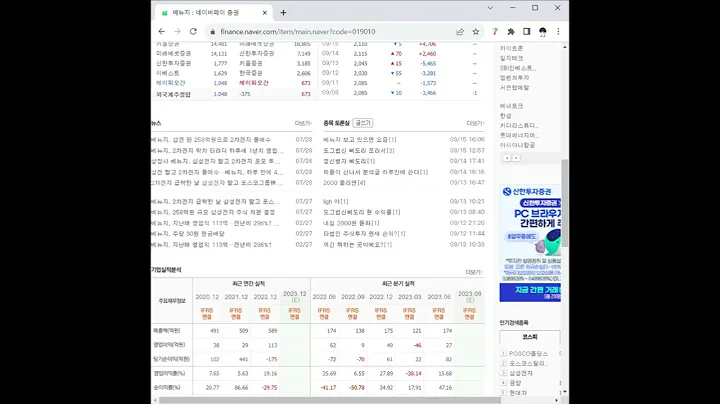The width and height of the screenshot is (720, 404).
Task: Click the 09/14 date row in price table
Action: click(x=330, y=53)
